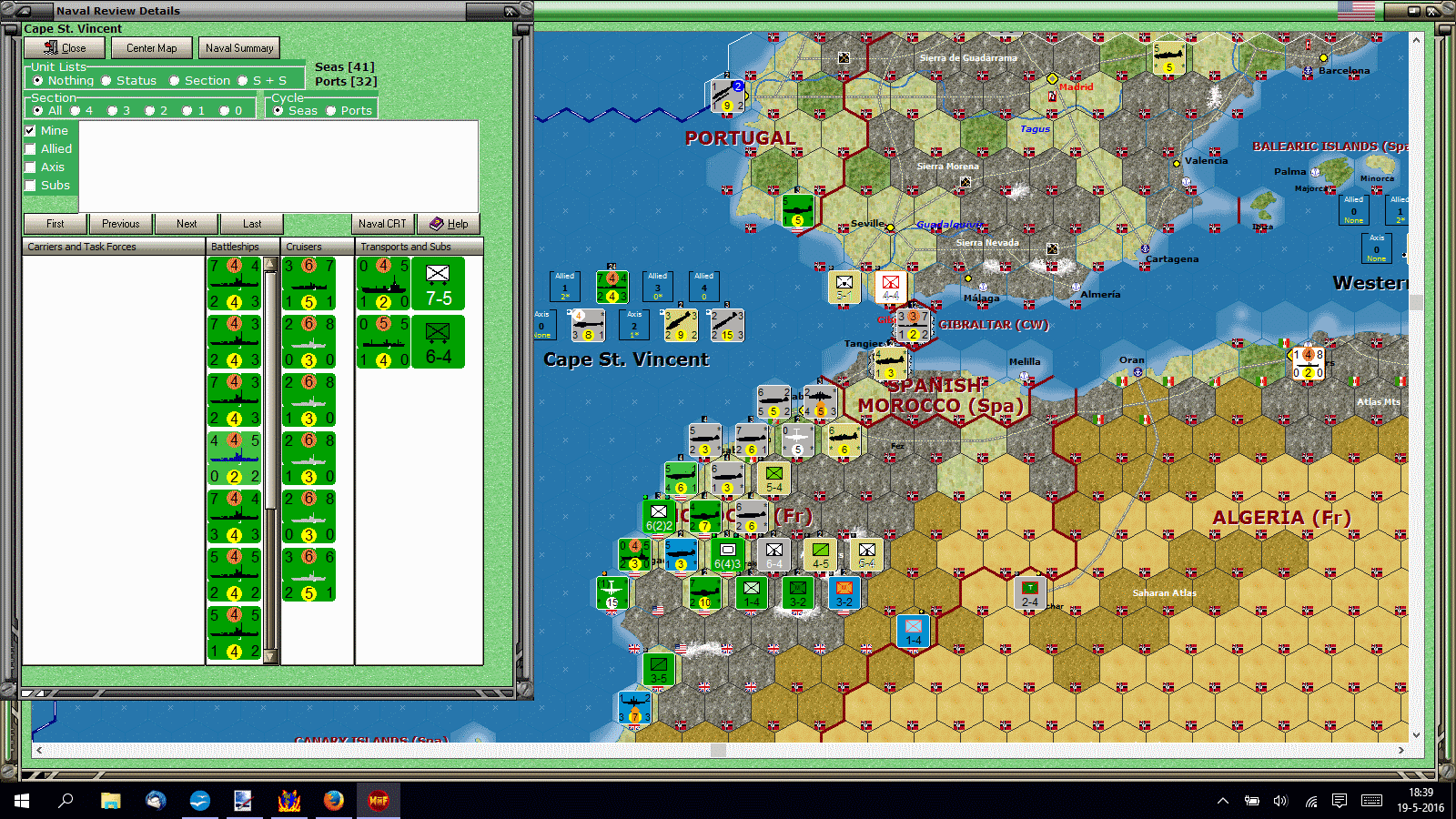Click the Center Map button
Image resolution: width=1456 pixels, height=819 pixels.
click(152, 48)
